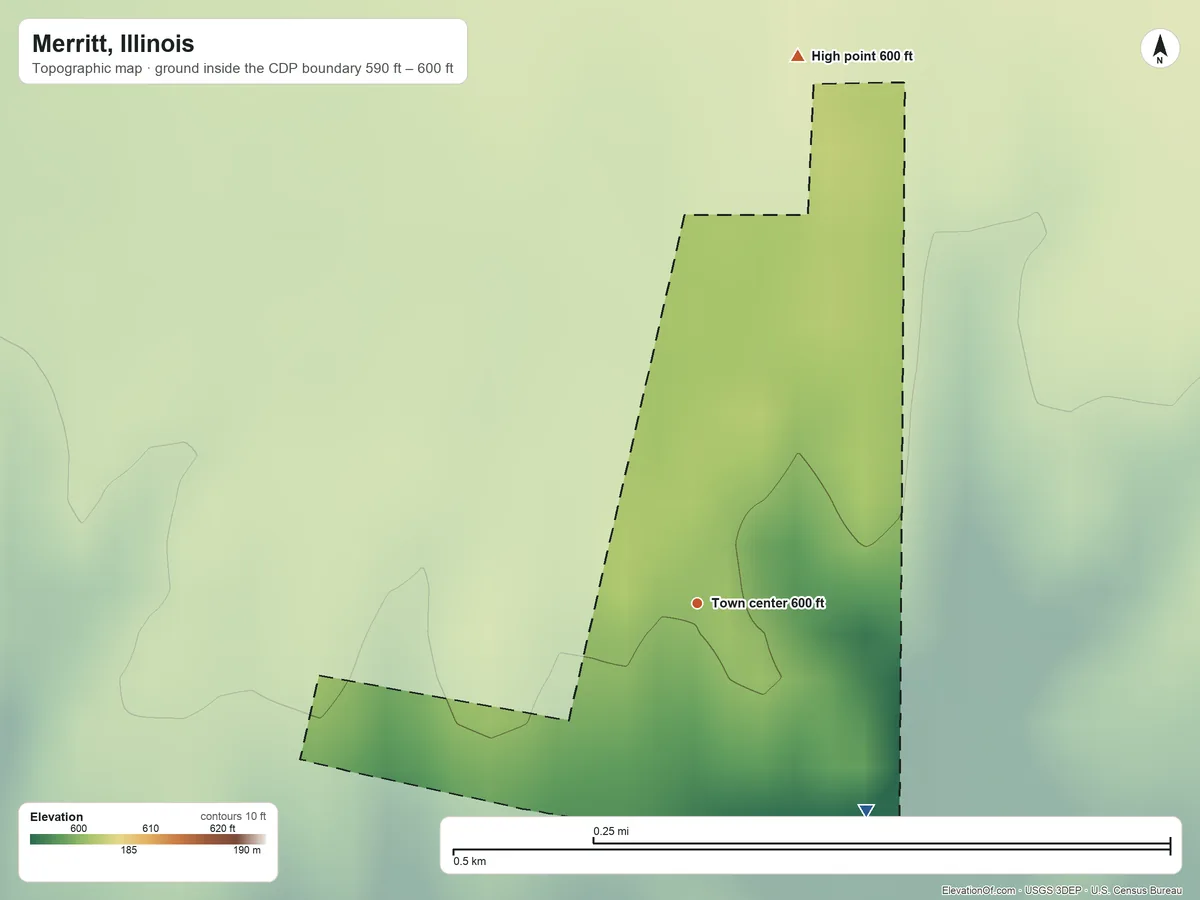Click the '190 m' legend value
Screen dimensions: 1200x900
248,850
